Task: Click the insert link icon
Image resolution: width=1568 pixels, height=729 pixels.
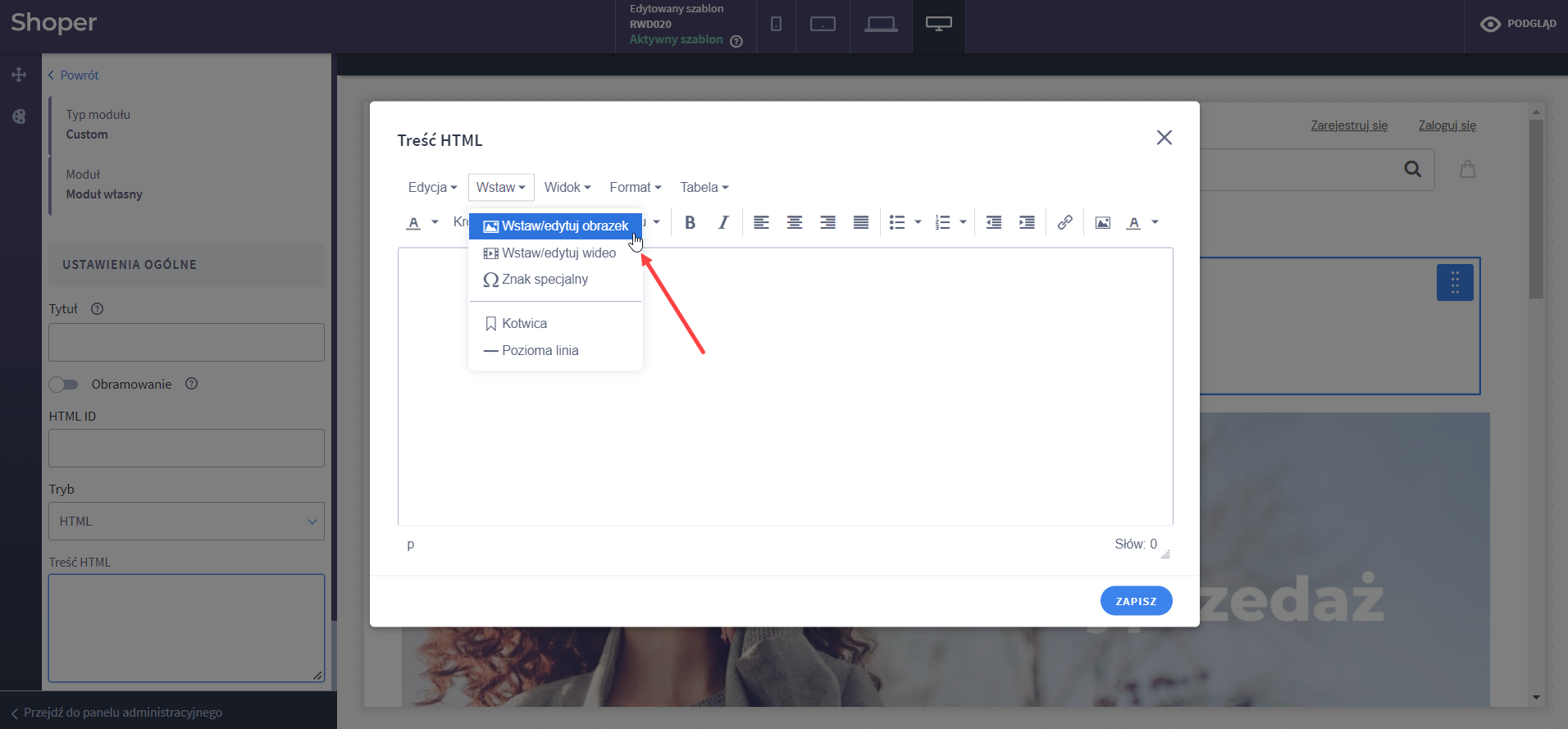Action: point(1064,222)
